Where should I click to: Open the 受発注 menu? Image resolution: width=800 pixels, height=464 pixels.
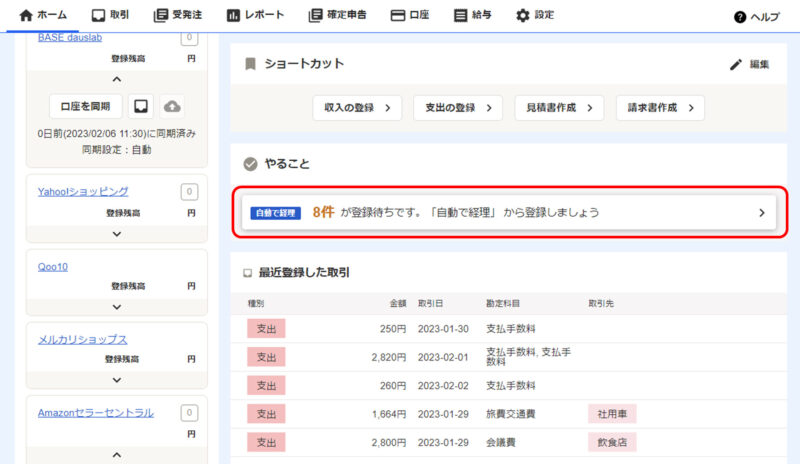(x=178, y=15)
